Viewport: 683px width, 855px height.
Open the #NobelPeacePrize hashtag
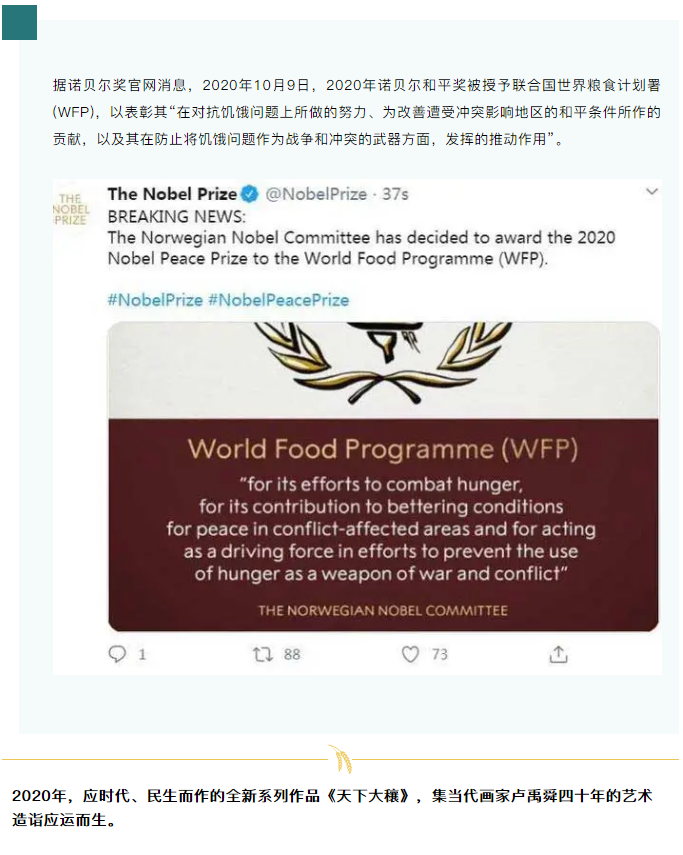click(278, 300)
